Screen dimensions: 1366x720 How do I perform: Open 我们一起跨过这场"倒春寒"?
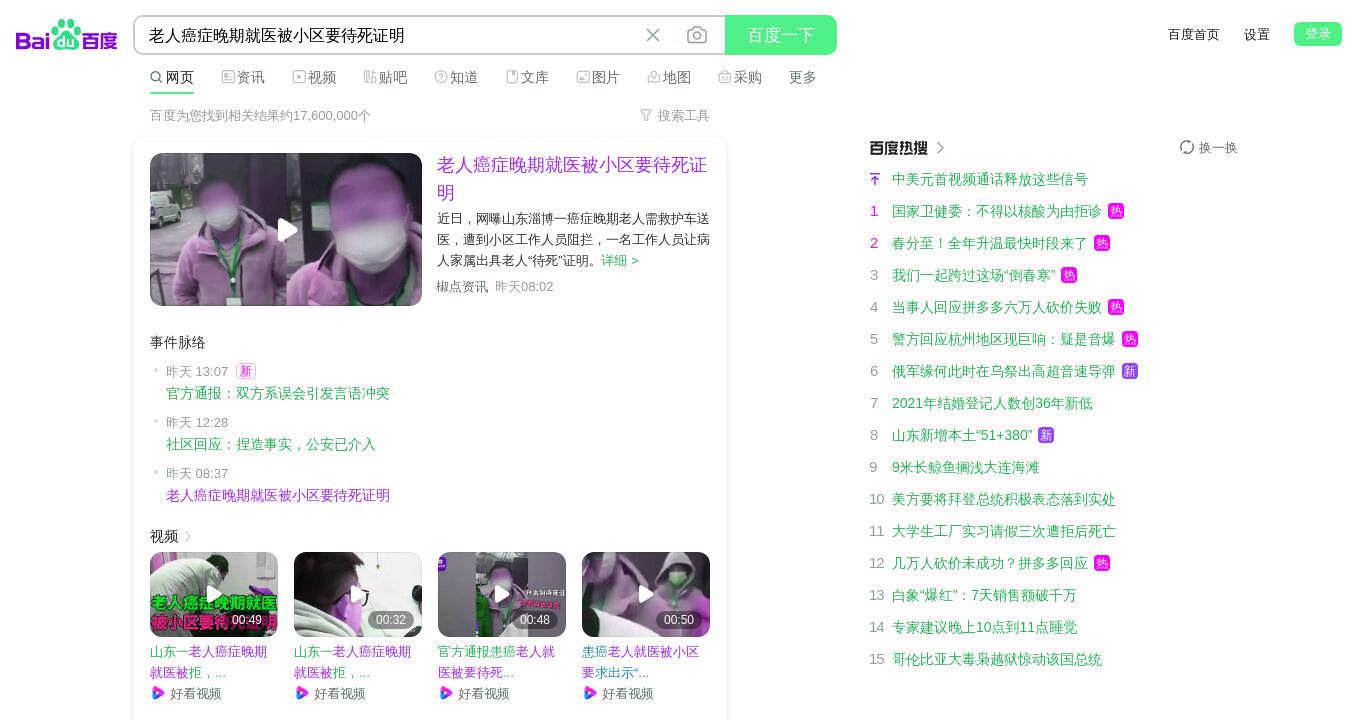point(974,275)
